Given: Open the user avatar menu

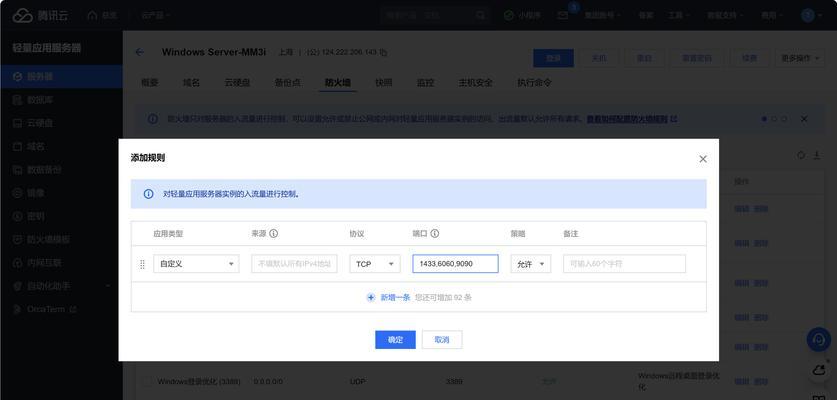Looking at the screenshot, I should [811, 15].
